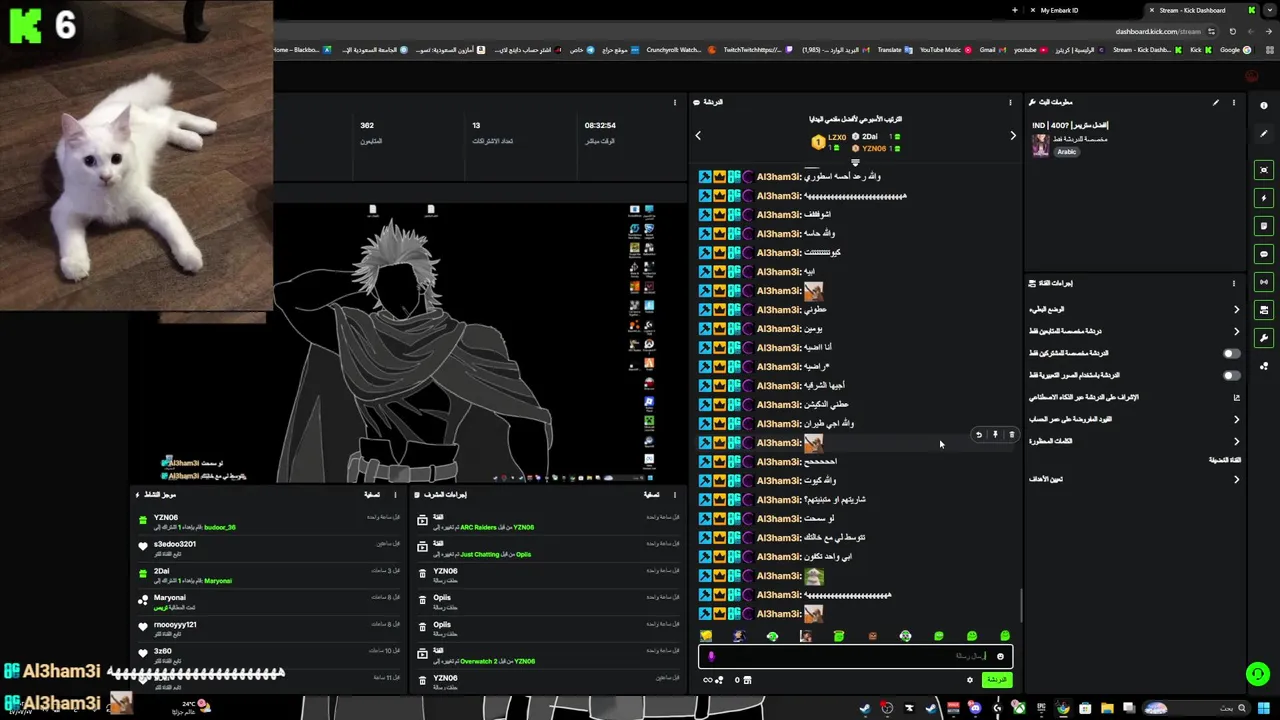
Task: Open File Explorer from taskbar
Action: coord(1107,708)
